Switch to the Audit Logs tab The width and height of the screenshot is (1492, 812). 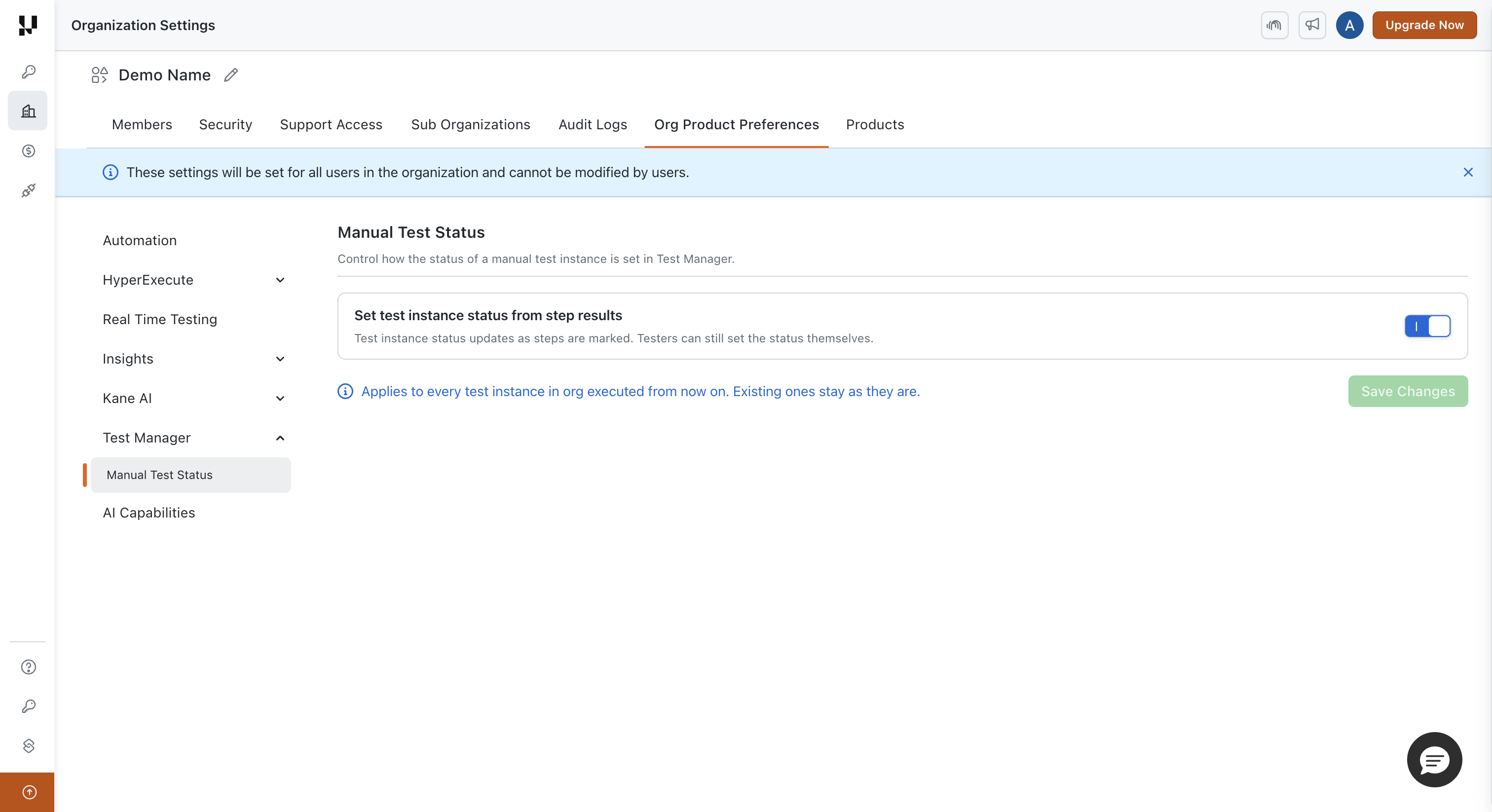point(593,124)
